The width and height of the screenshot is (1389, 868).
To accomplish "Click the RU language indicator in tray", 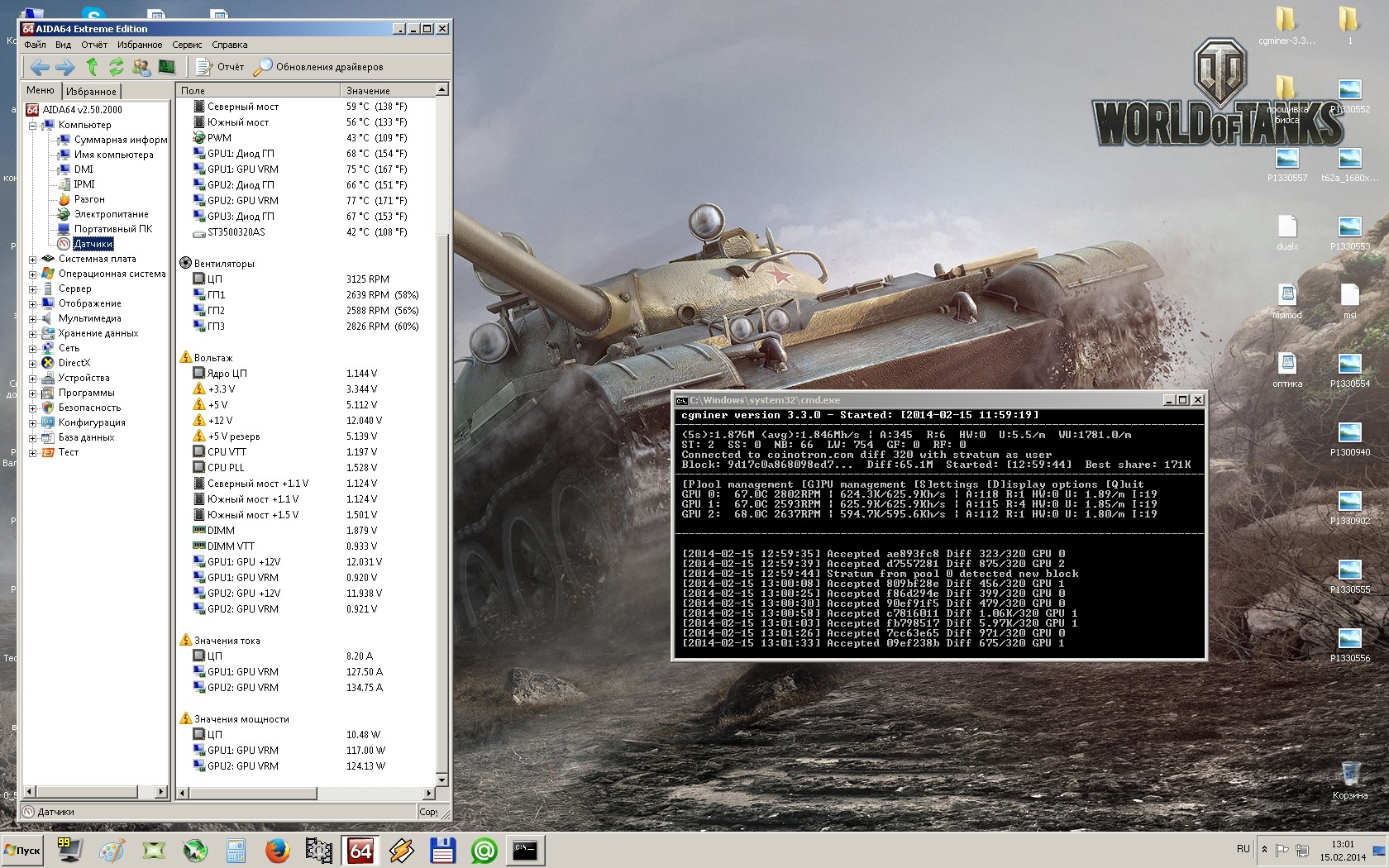I will point(1243,849).
